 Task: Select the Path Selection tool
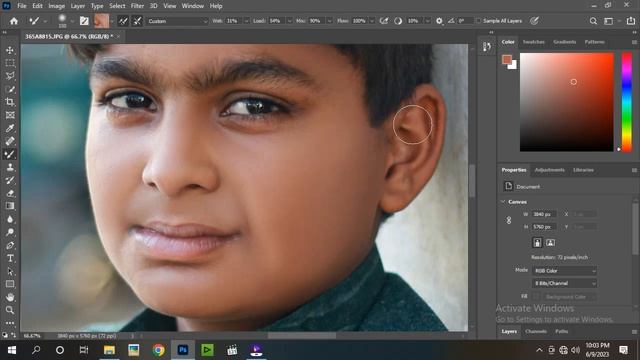point(10,271)
